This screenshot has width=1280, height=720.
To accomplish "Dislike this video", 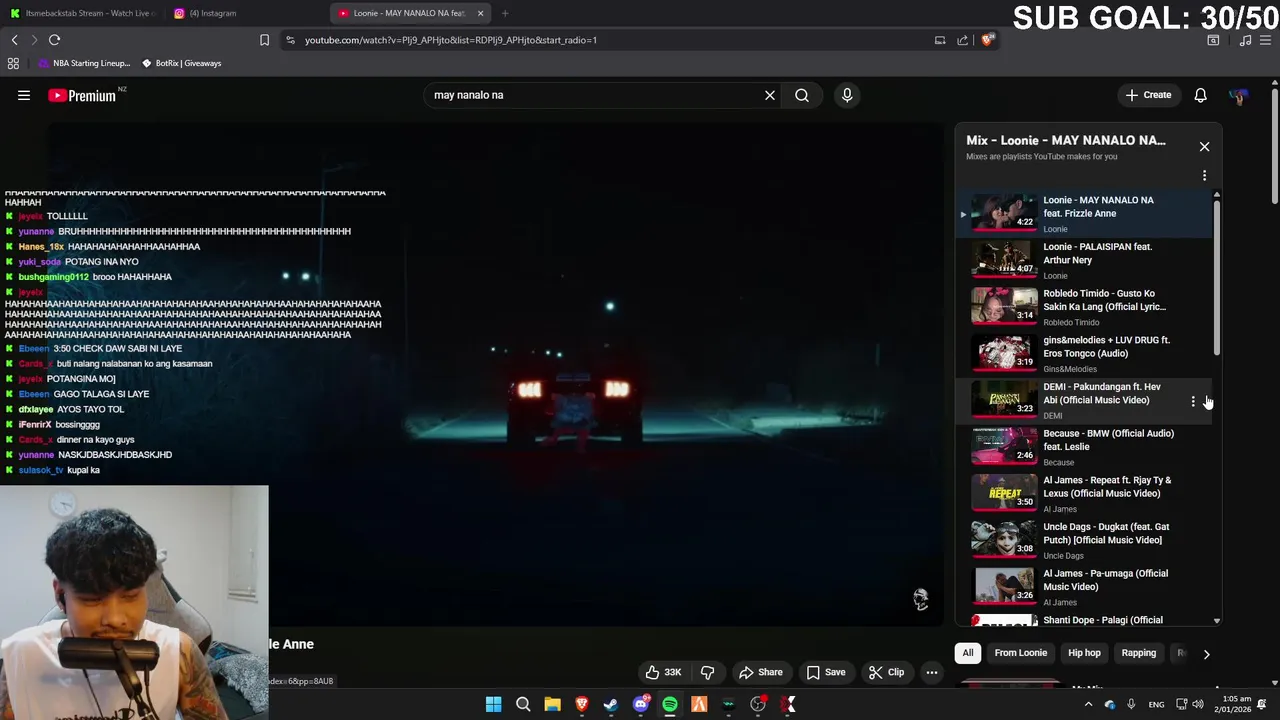I will pos(707,672).
